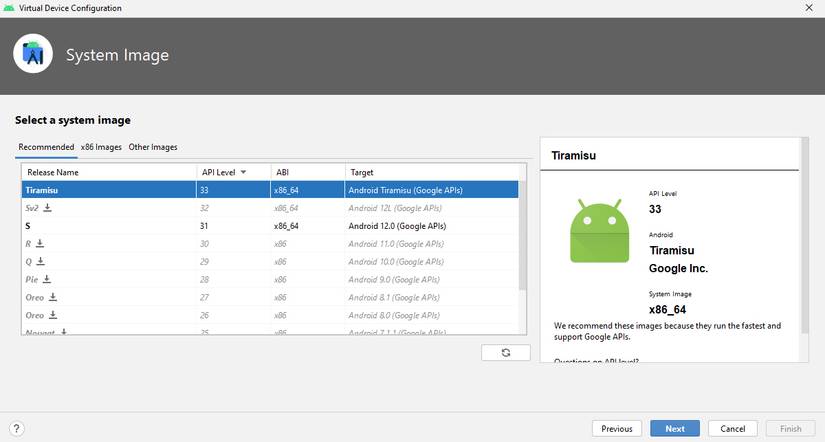Click the ABI column header

click(x=308, y=172)
